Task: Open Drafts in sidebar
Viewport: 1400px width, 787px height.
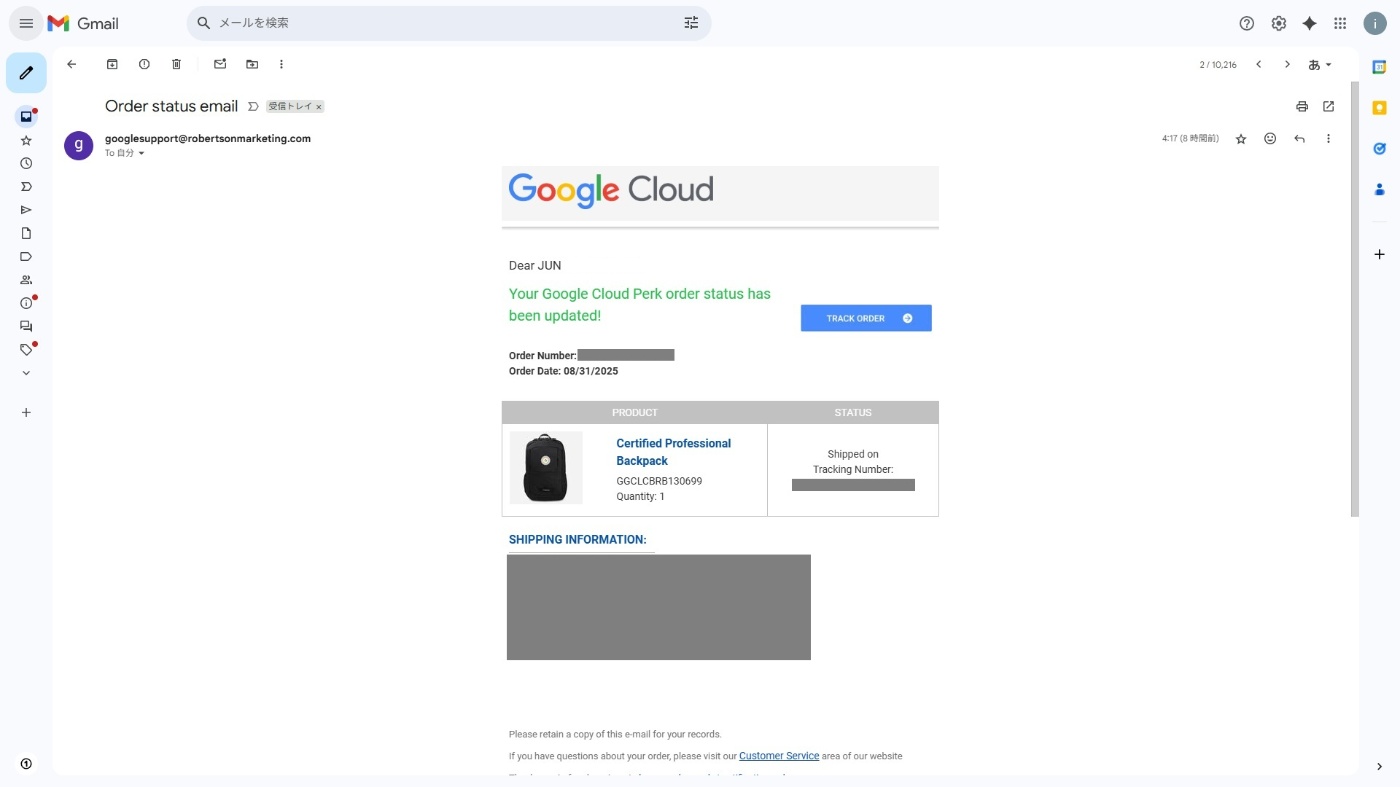Action: point(26,233)
